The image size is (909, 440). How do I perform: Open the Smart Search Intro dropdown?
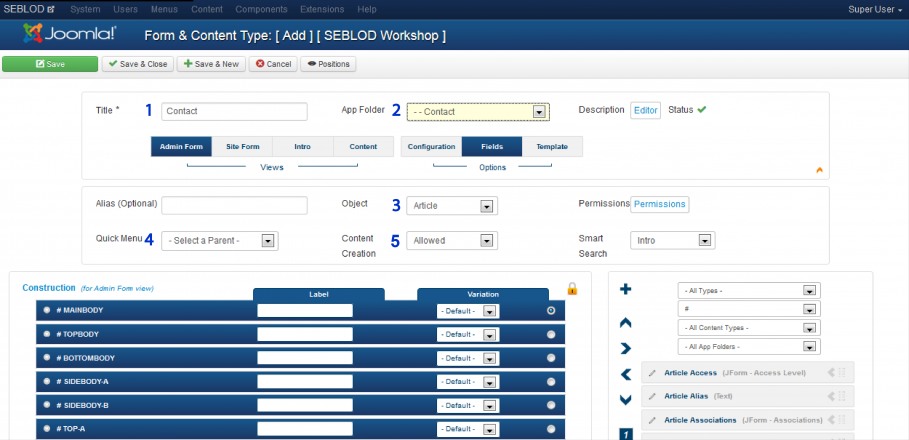[x=672, y=240]
